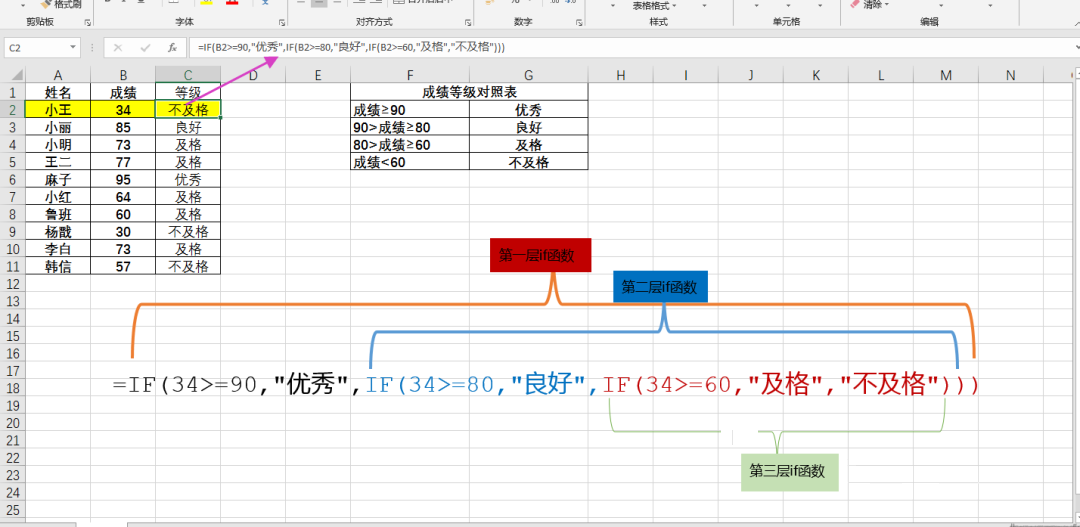Select row 25 header

click(13, 510)
